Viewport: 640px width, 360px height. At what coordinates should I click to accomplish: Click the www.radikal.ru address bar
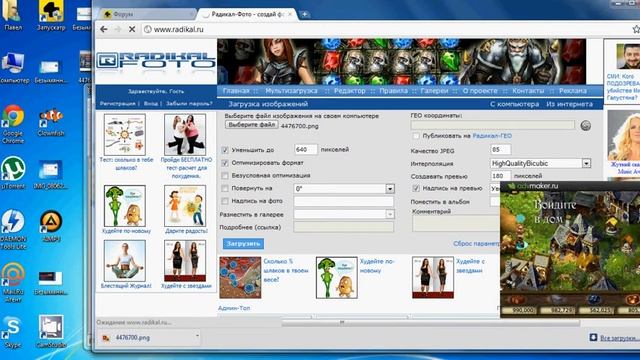(384, 29)
